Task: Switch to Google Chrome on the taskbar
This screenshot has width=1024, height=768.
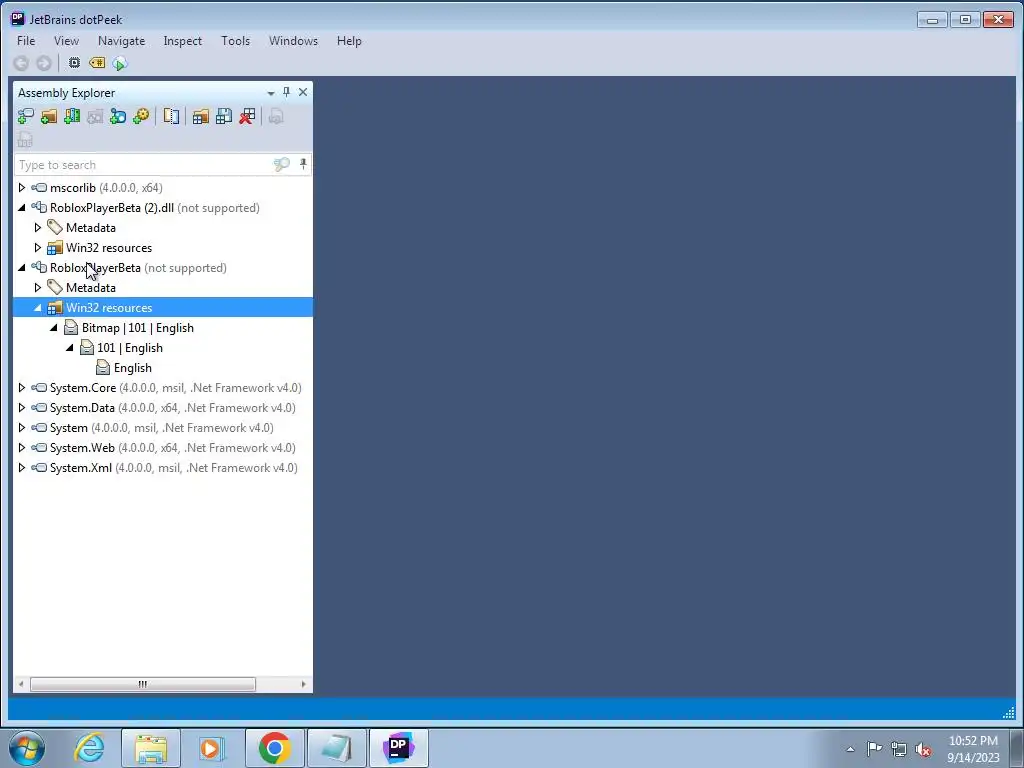Action: (274, 748)
